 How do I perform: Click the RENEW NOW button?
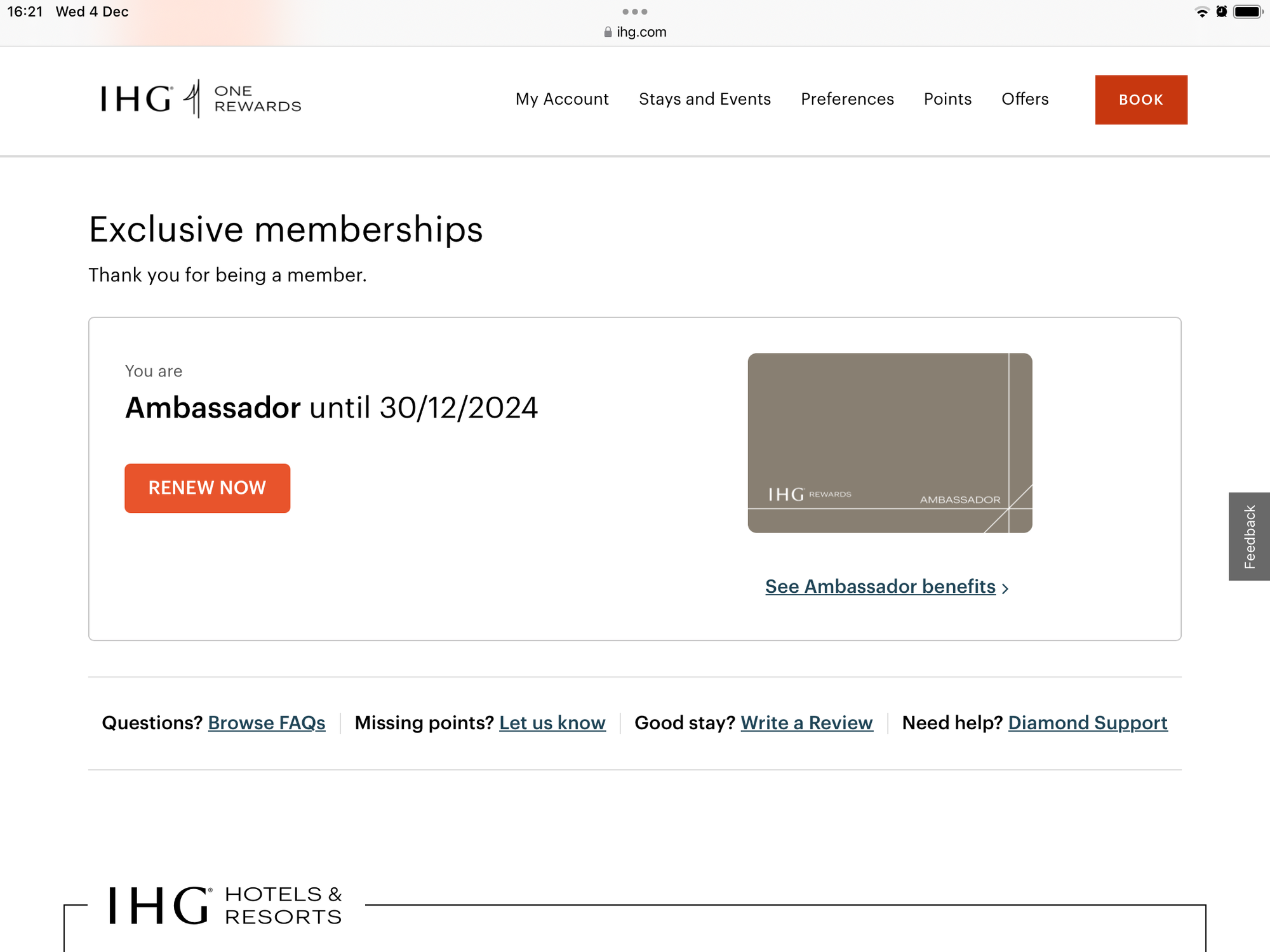tap(207, 488)
